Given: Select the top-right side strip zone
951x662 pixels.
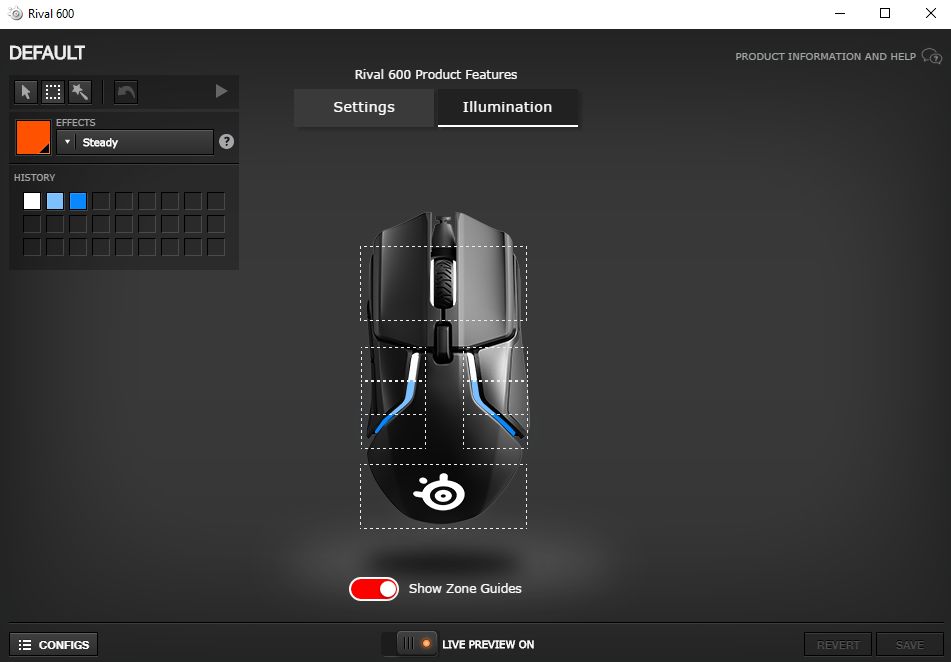Looking at the screenshot, I should [496, 364].
